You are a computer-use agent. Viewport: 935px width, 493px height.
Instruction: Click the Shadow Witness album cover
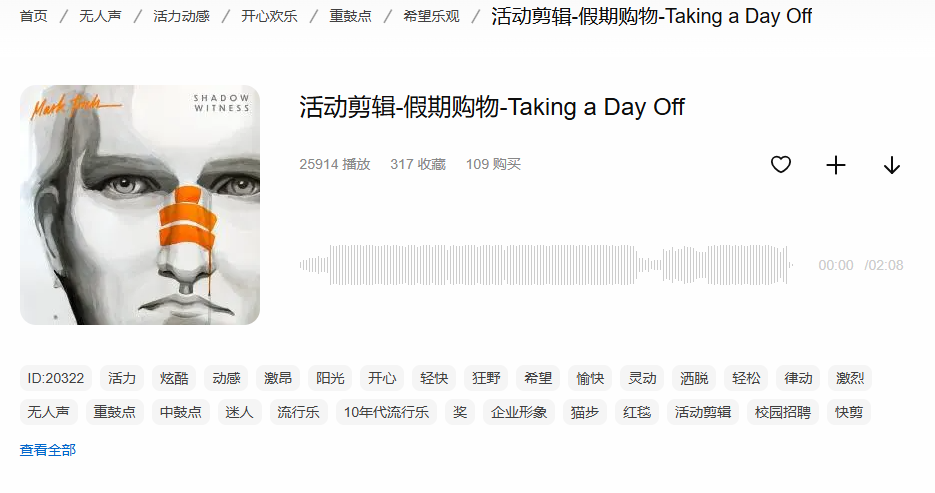click(x=140, y=205)
